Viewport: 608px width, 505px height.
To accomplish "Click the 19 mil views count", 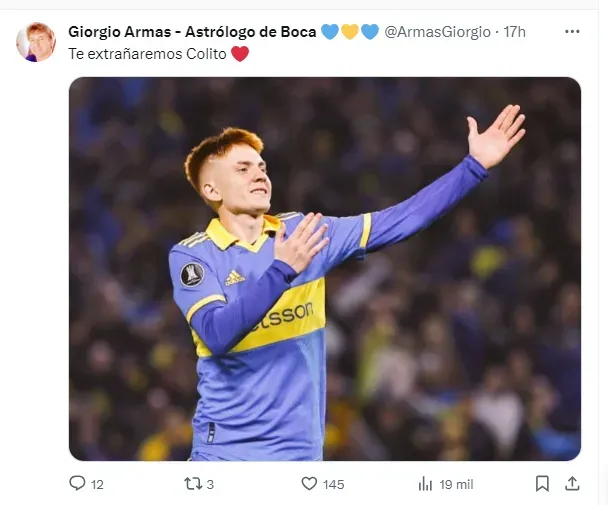I will coord(456,484).
